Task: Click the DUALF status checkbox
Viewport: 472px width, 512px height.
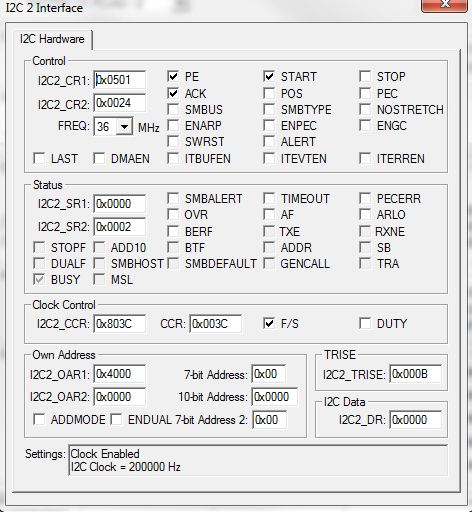Action: [39, 263]
